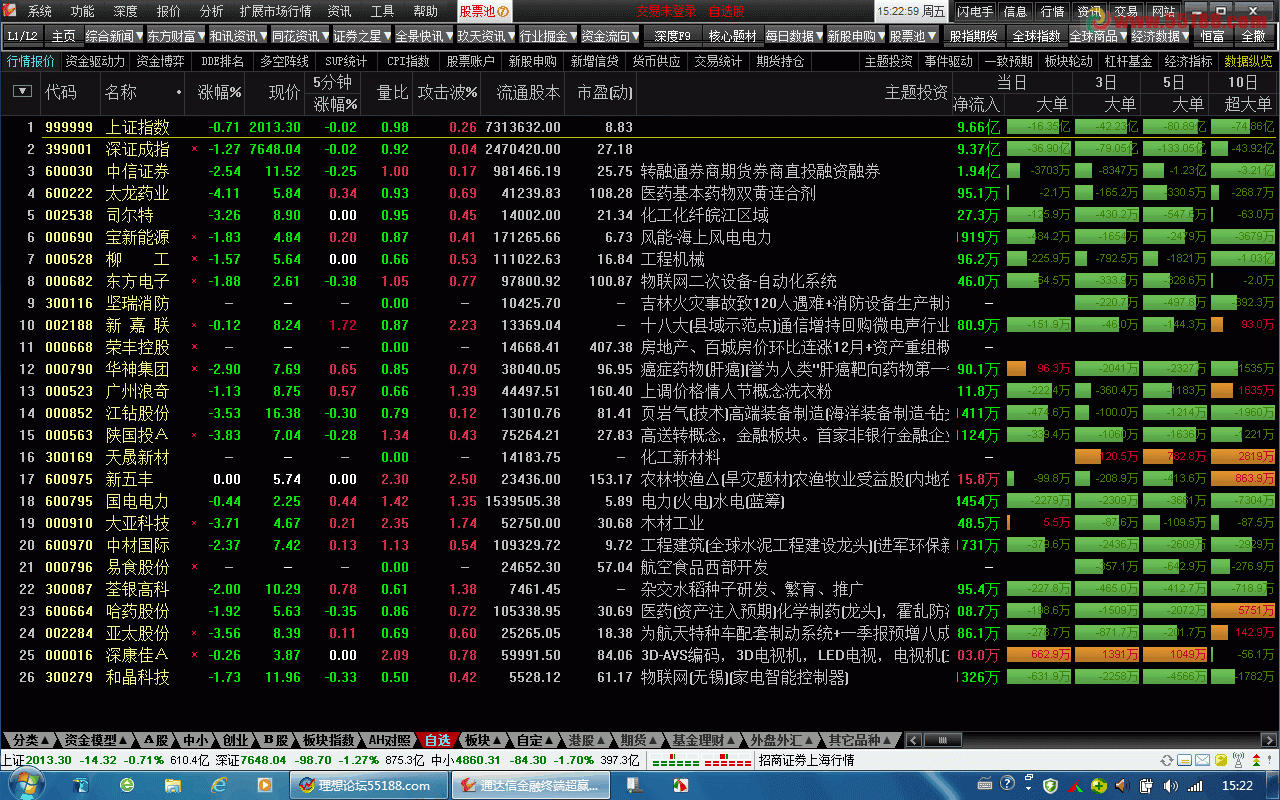
Task: Open 理想论坛55188.com taskbar window
Action: click(x=370, y=785)
